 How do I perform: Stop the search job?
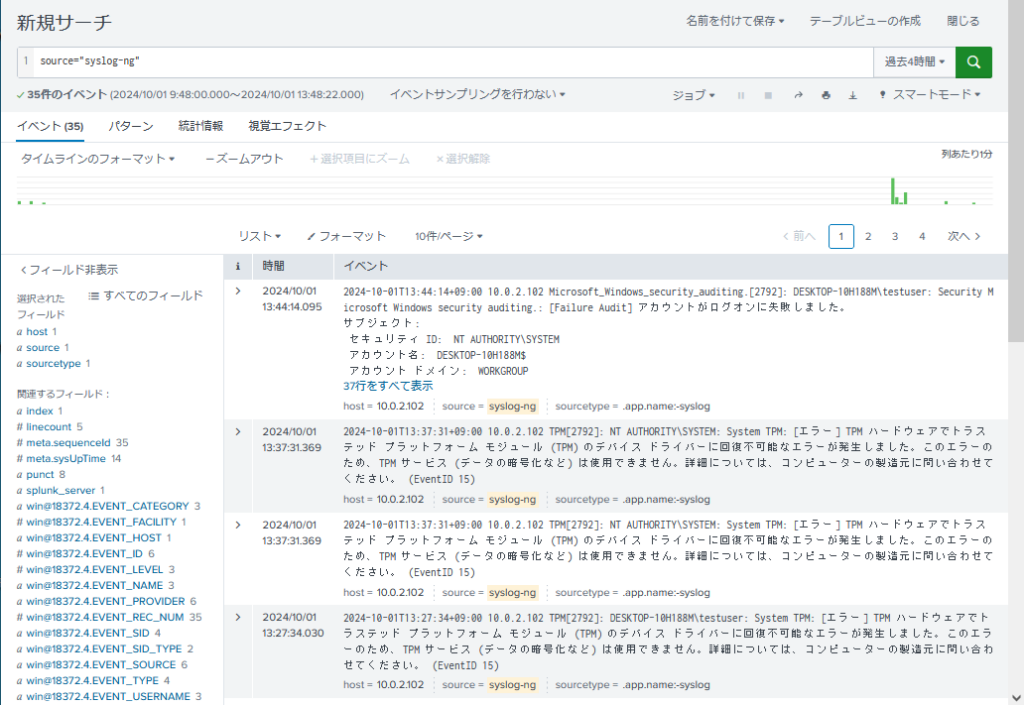(x=768, y=95)
